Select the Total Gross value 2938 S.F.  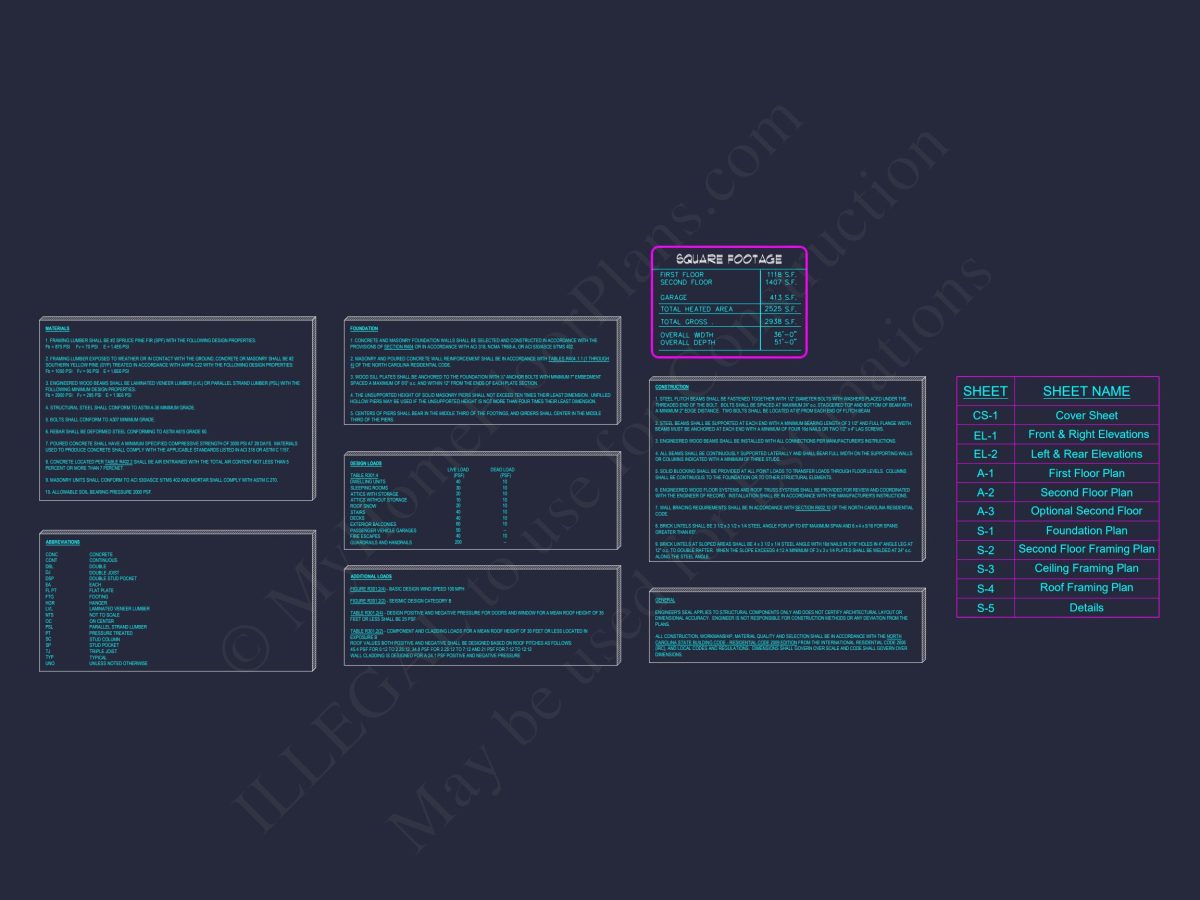(x=780, y=322)
